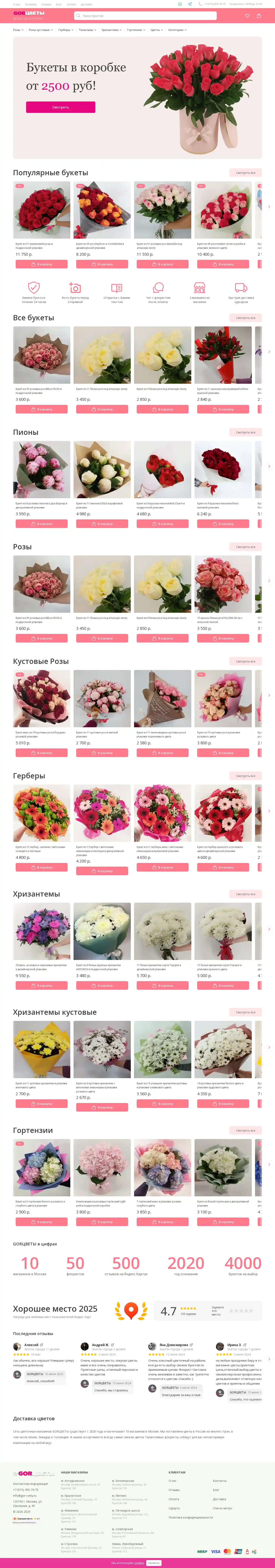Click the chat with florist icon
The width and height of the screenshot is (275, 1568).
click(158, 287)
